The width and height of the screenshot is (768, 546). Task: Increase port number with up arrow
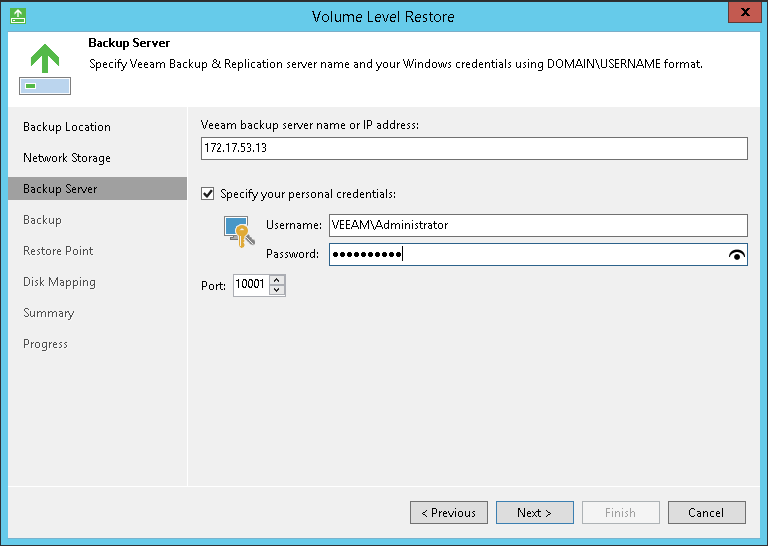(x=277, y=280)
